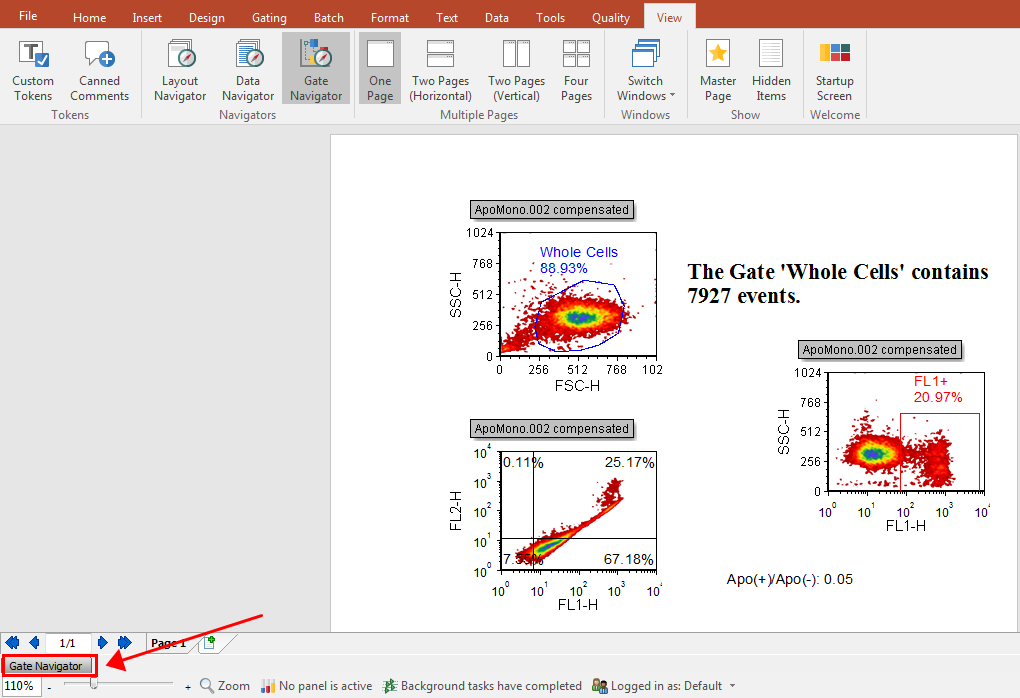Select One Page view mode

(380, 70)
